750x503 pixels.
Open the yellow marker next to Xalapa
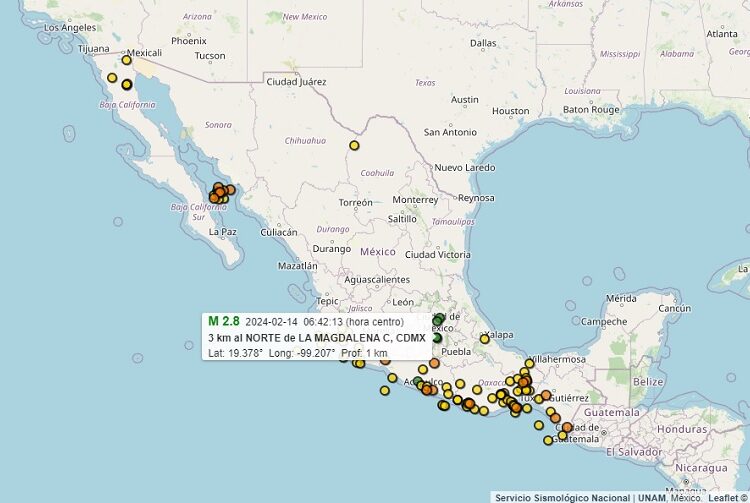(485, 339)
